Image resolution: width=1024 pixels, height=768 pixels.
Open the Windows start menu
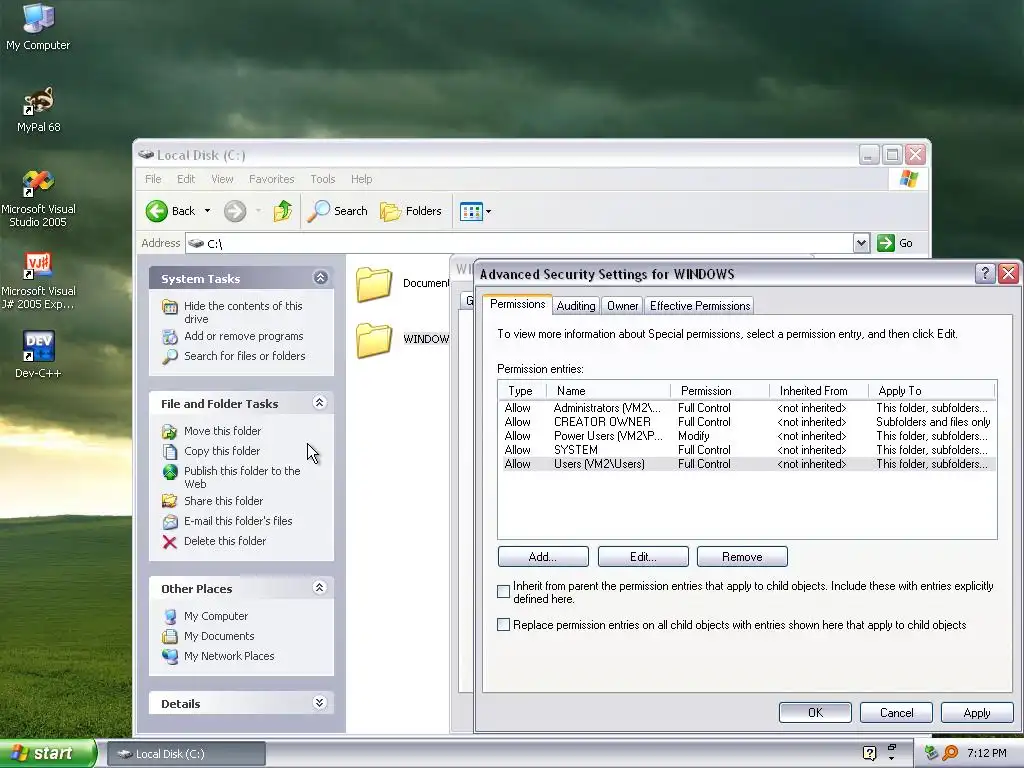pyautogui.click(x=47, y=753)
